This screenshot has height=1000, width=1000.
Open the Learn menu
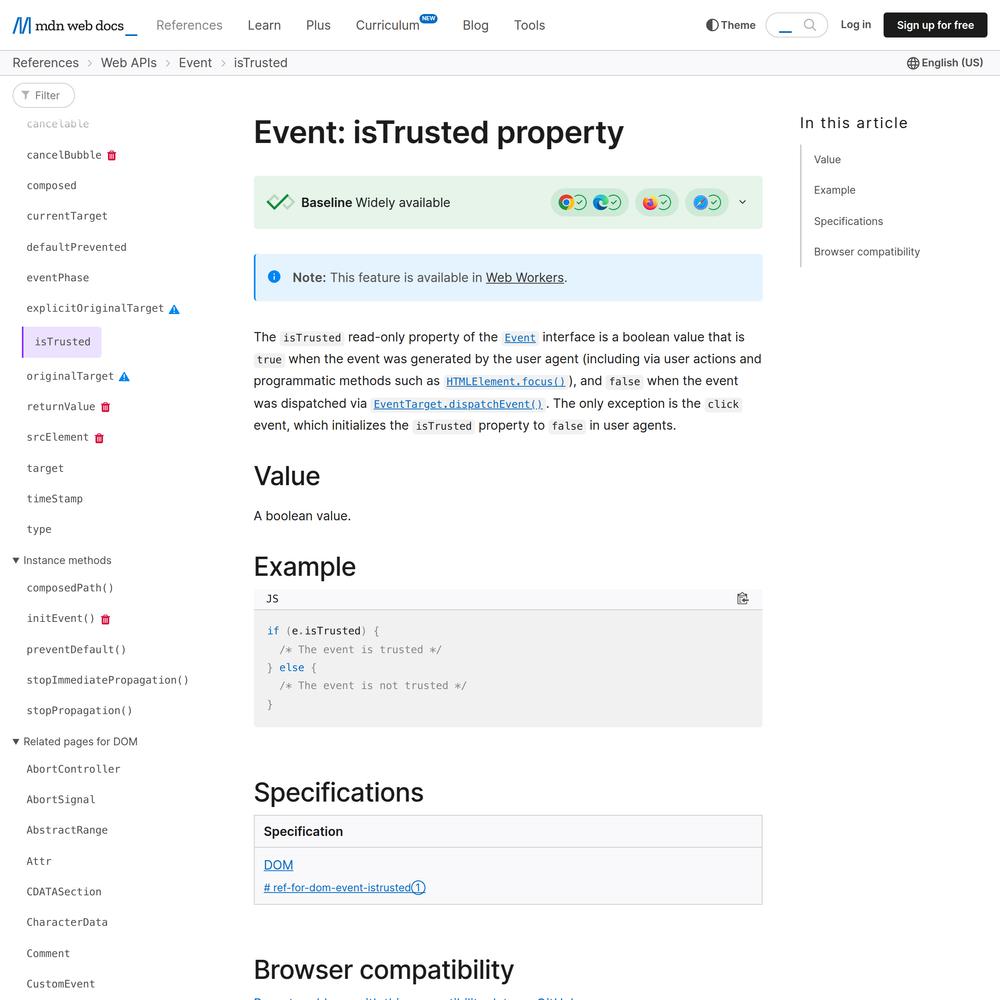tap(264, 26)
